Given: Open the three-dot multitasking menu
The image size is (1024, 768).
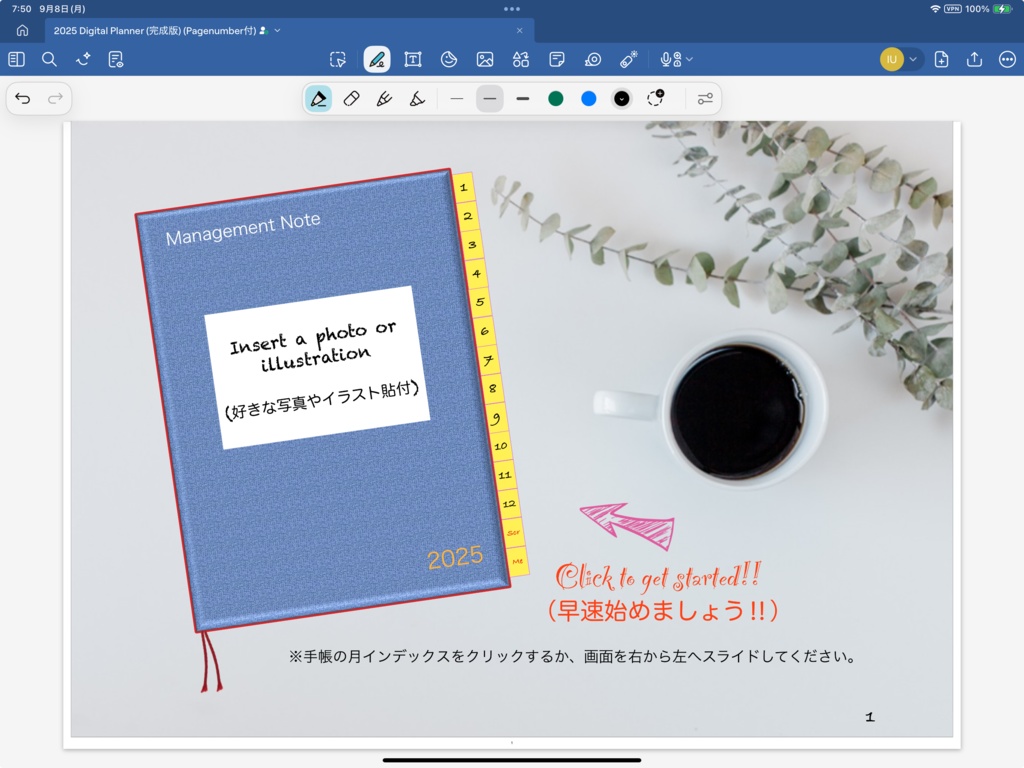Looking at the screenshot, I should tap(512, 9).
